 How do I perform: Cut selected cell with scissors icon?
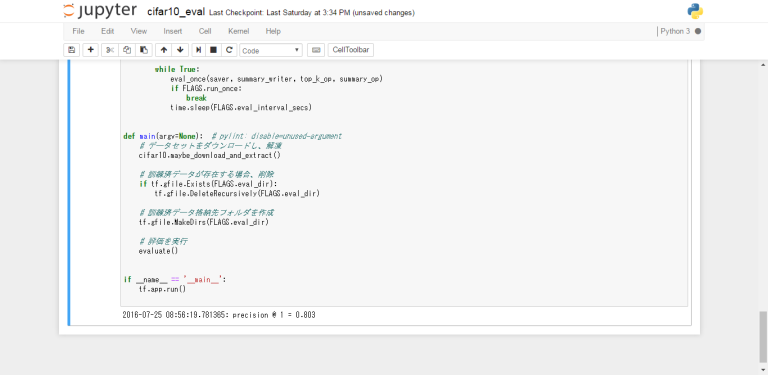(110, 50)
